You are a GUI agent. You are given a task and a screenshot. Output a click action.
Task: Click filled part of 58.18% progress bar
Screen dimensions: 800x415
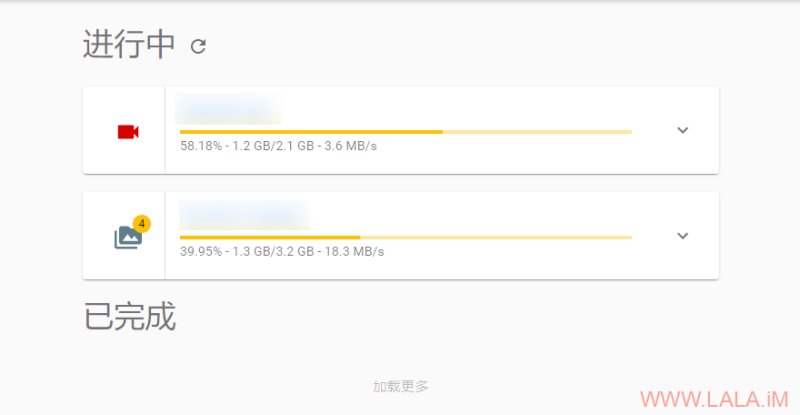[x=311, y=132]
